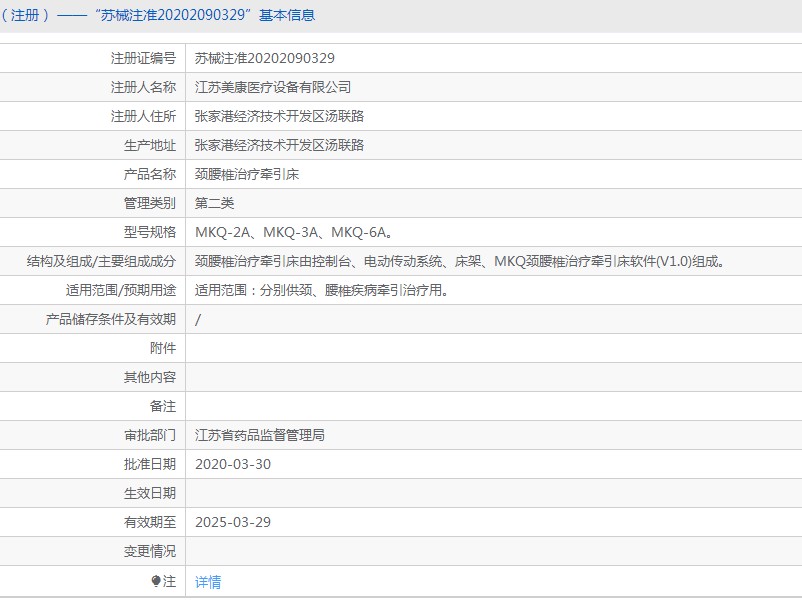Image resolution: width=802 pixels, height=601 pixels.
Task: Click the 注册人住所 address value
Action: click(x=279, y=116)
